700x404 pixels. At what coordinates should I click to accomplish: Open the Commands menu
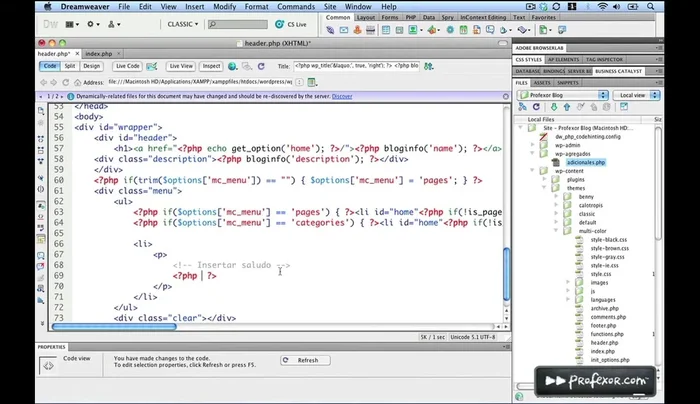pos(295,6)
